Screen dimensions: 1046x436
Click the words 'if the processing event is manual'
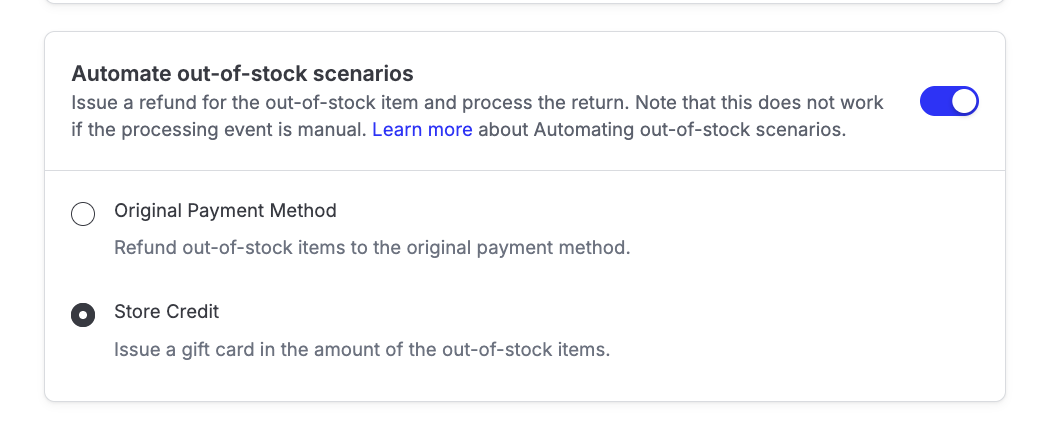[x=216, y=130]
